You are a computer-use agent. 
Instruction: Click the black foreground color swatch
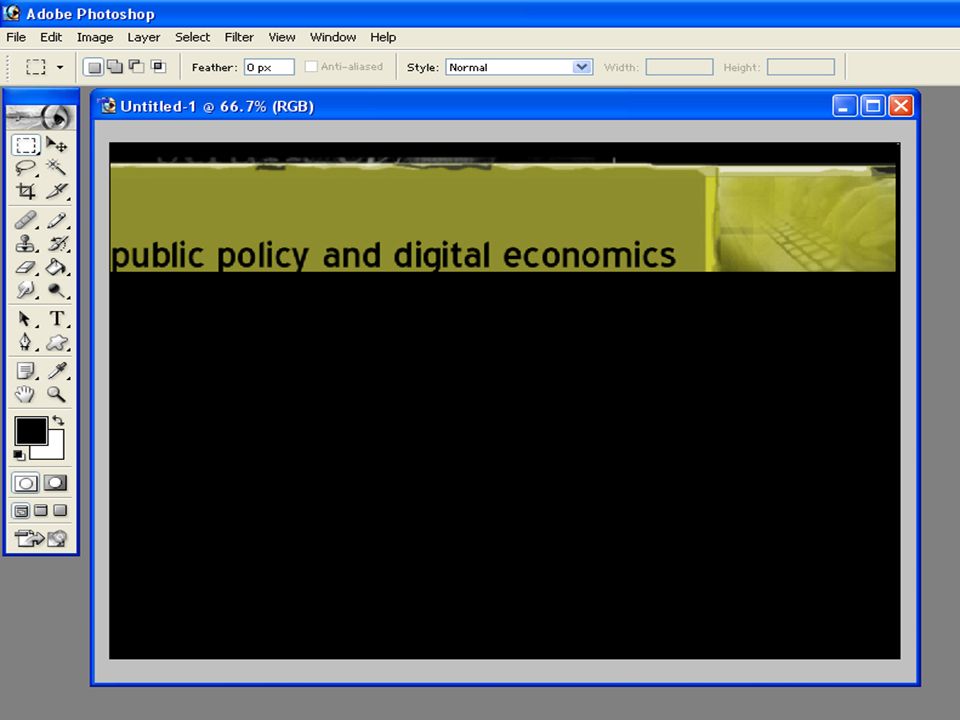pyautogui.click(x=31, y=431)
